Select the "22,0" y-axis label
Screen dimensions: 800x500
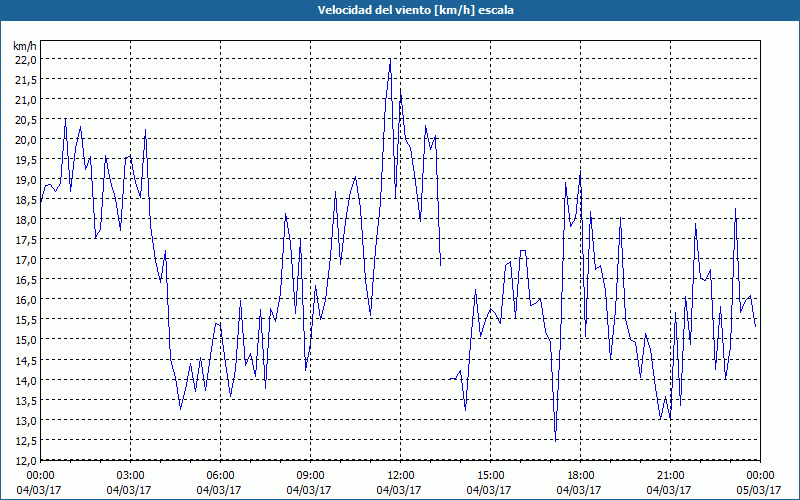point(26,60)
